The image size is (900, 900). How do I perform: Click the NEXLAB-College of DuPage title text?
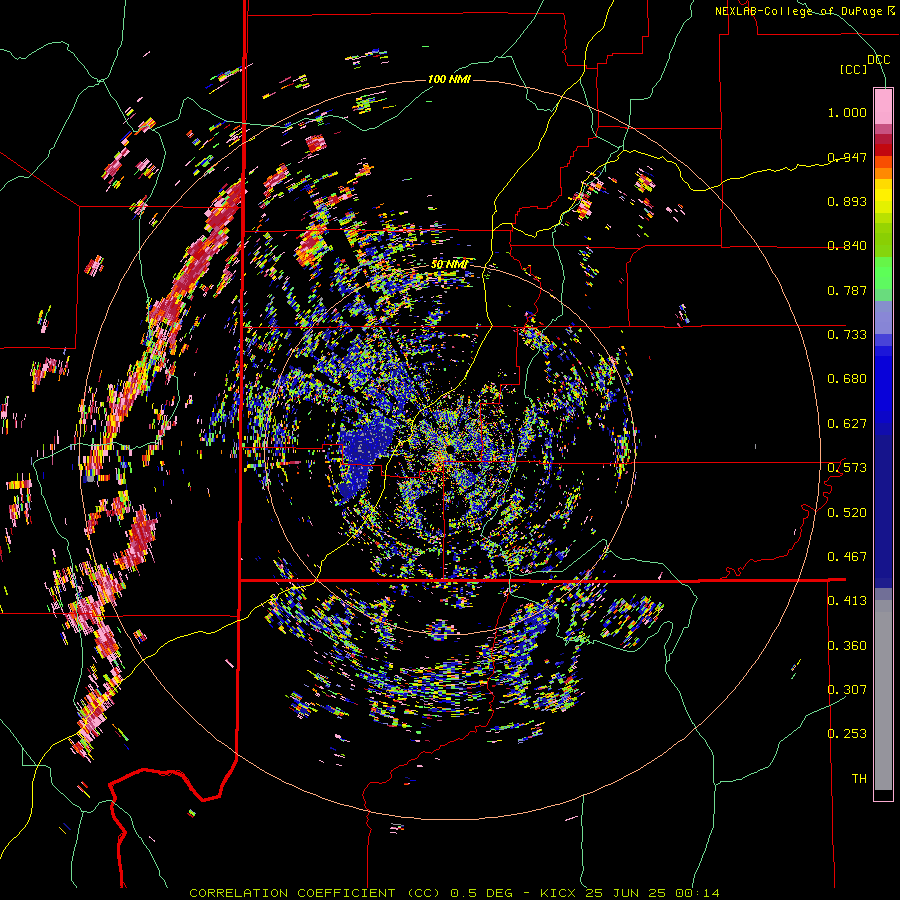click(804, 11)
